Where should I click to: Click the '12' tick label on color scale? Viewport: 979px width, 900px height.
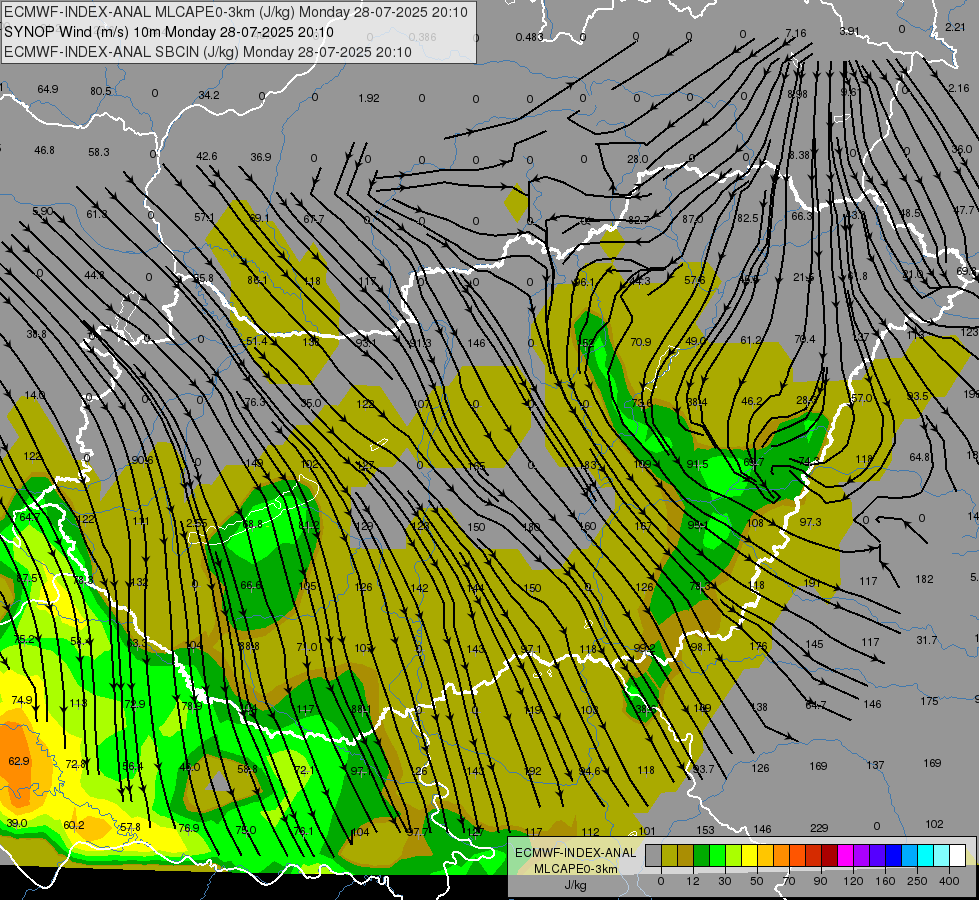coord(693,881)
